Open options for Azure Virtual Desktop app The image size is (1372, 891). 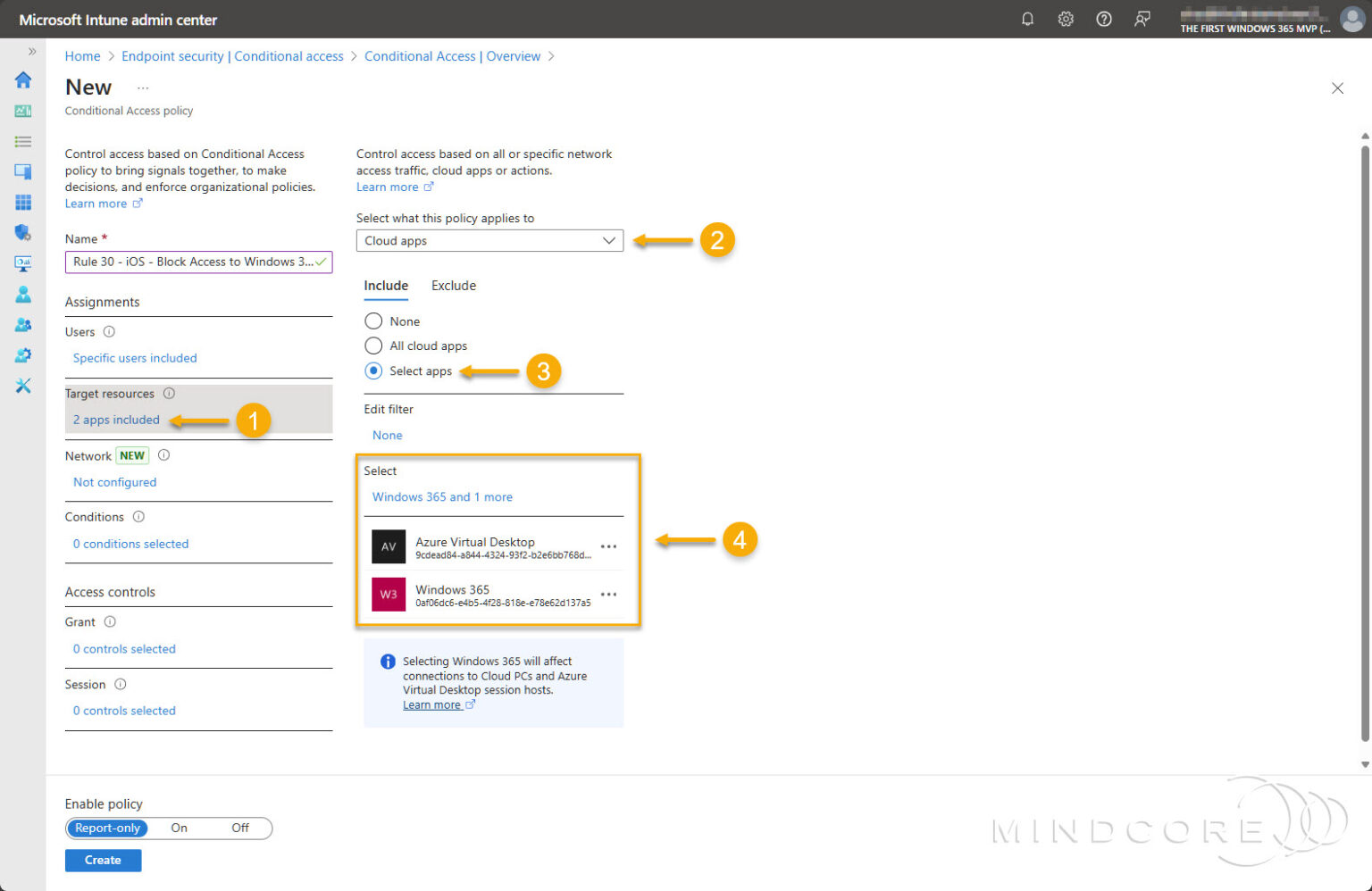point(608,546)
